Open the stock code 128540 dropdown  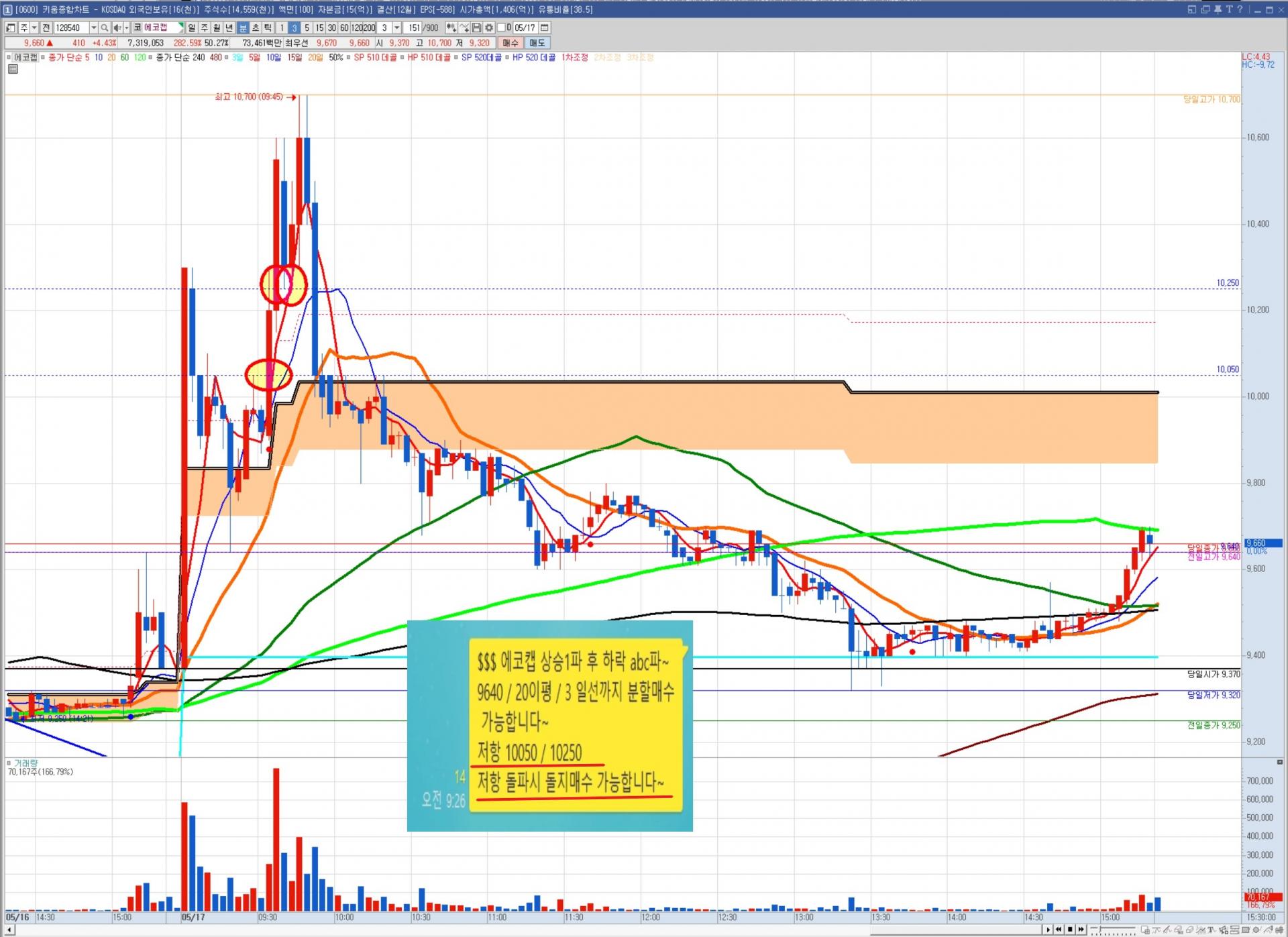point(94,27)
